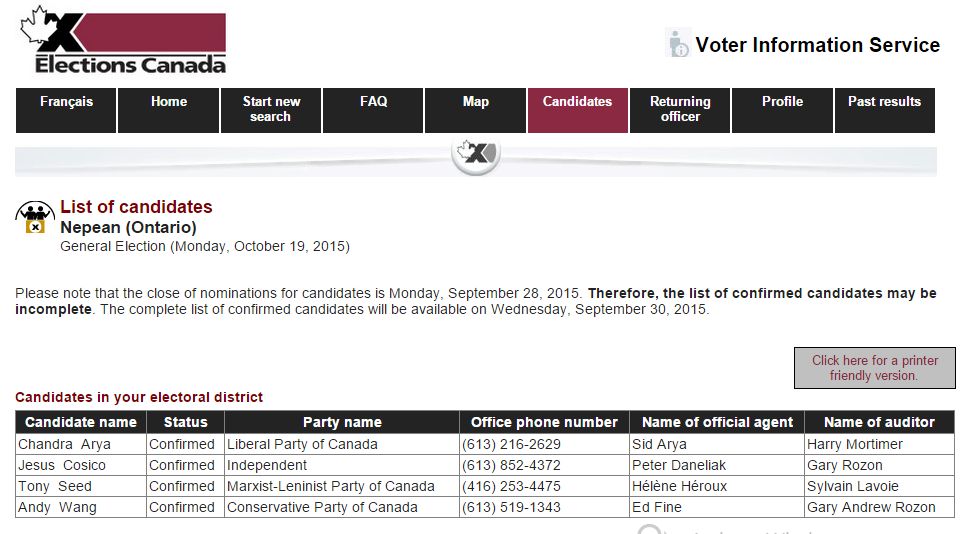965x534 pixels.
Task: View Past results
Action: pos(884,110)
